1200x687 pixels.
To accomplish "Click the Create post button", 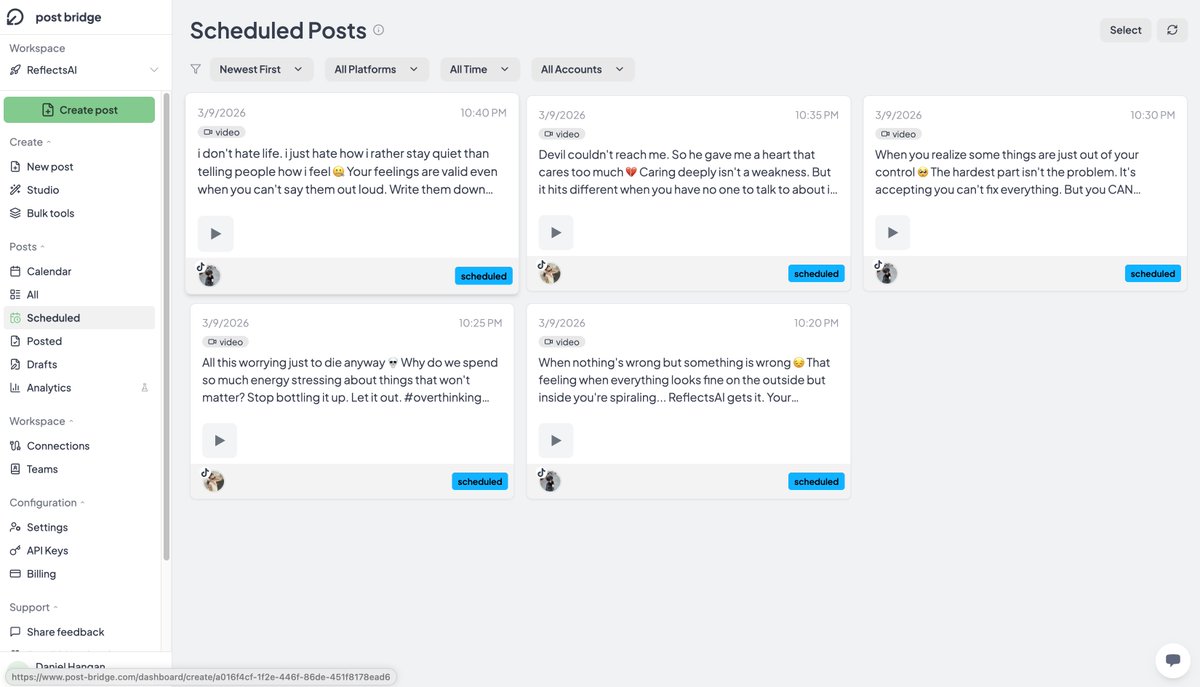I will coord(79,110).
